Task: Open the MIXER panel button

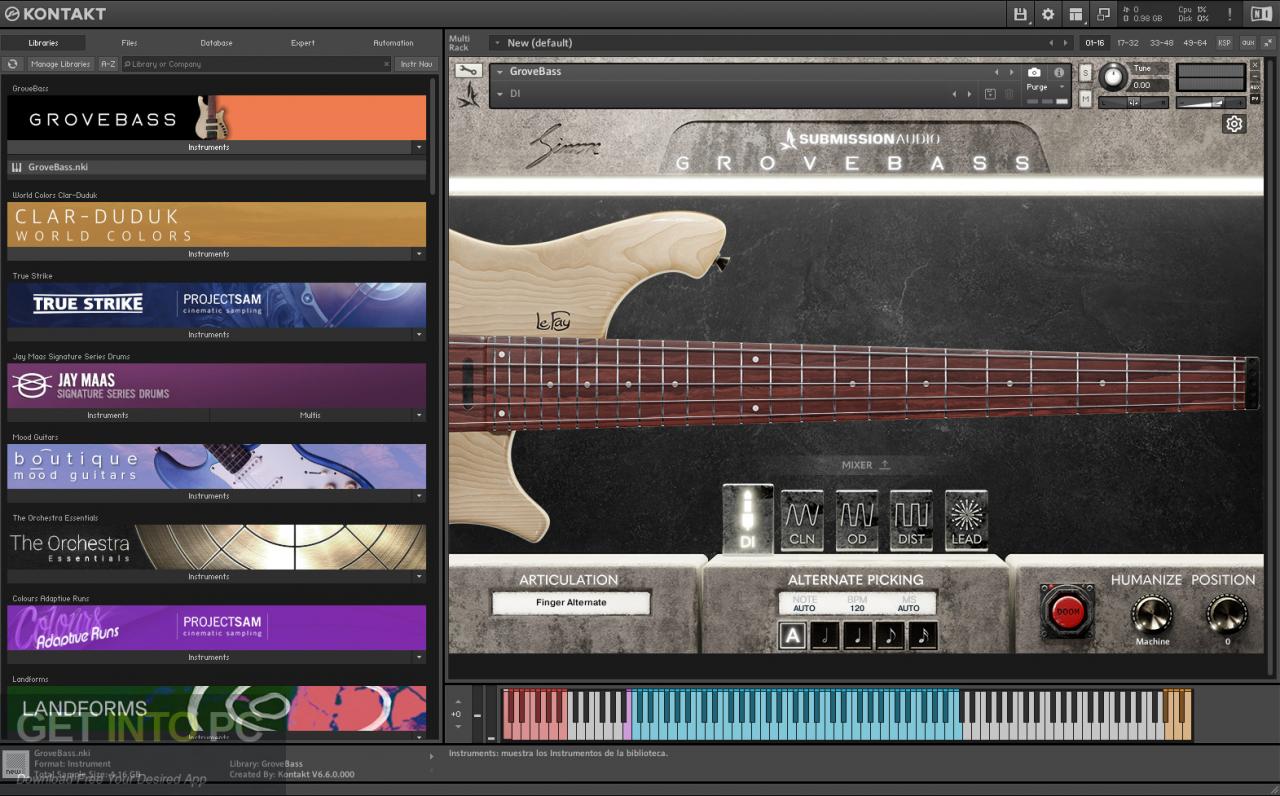Action: [865, 465]
